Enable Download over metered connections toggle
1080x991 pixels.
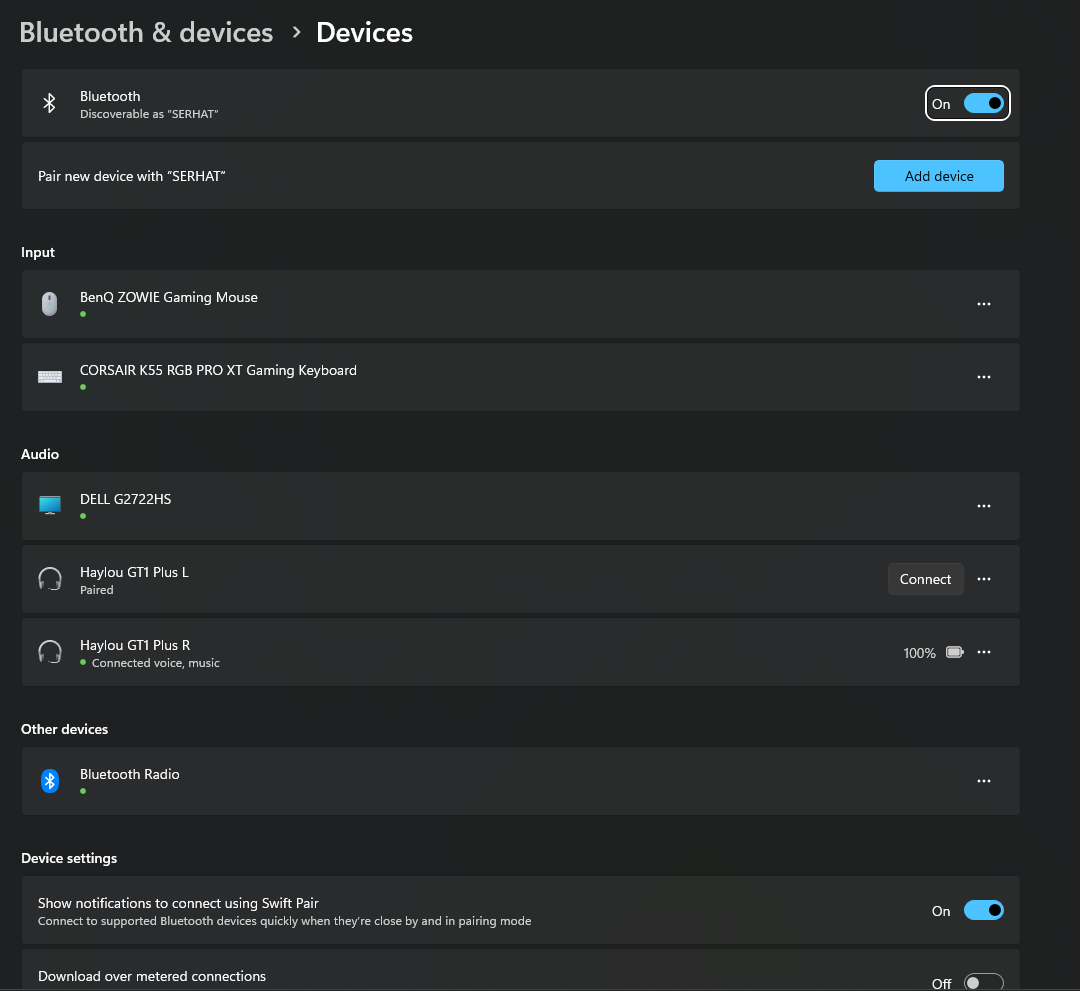point(983,983)
